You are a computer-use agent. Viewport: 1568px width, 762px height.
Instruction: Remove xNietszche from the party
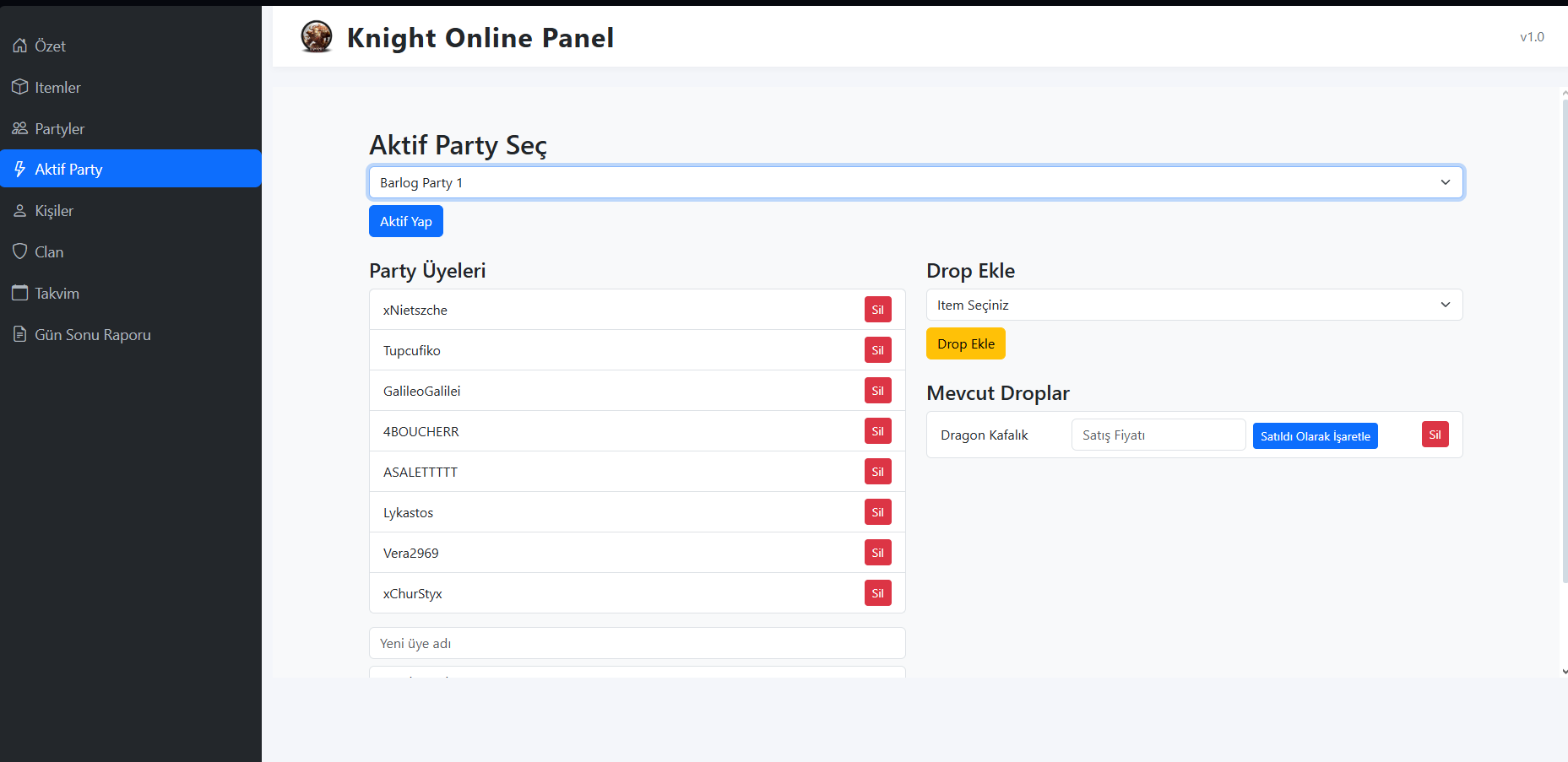[x=877, y=310]
